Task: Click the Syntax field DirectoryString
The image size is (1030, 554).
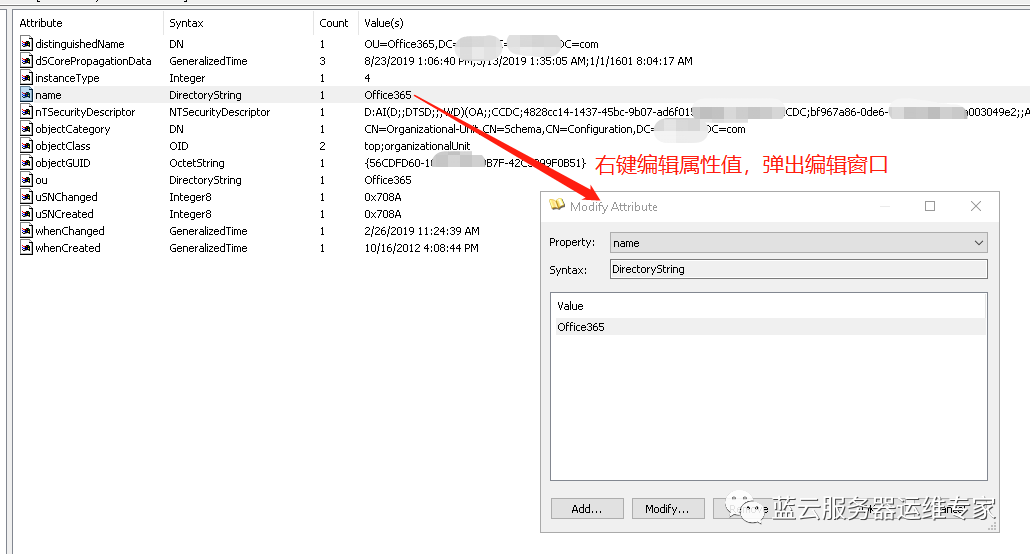Action: point(798,269)
